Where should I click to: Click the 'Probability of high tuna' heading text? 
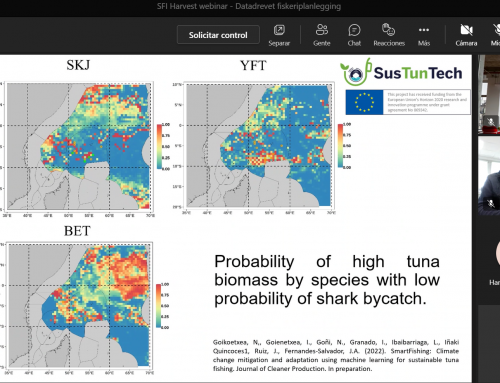point(327,280)
